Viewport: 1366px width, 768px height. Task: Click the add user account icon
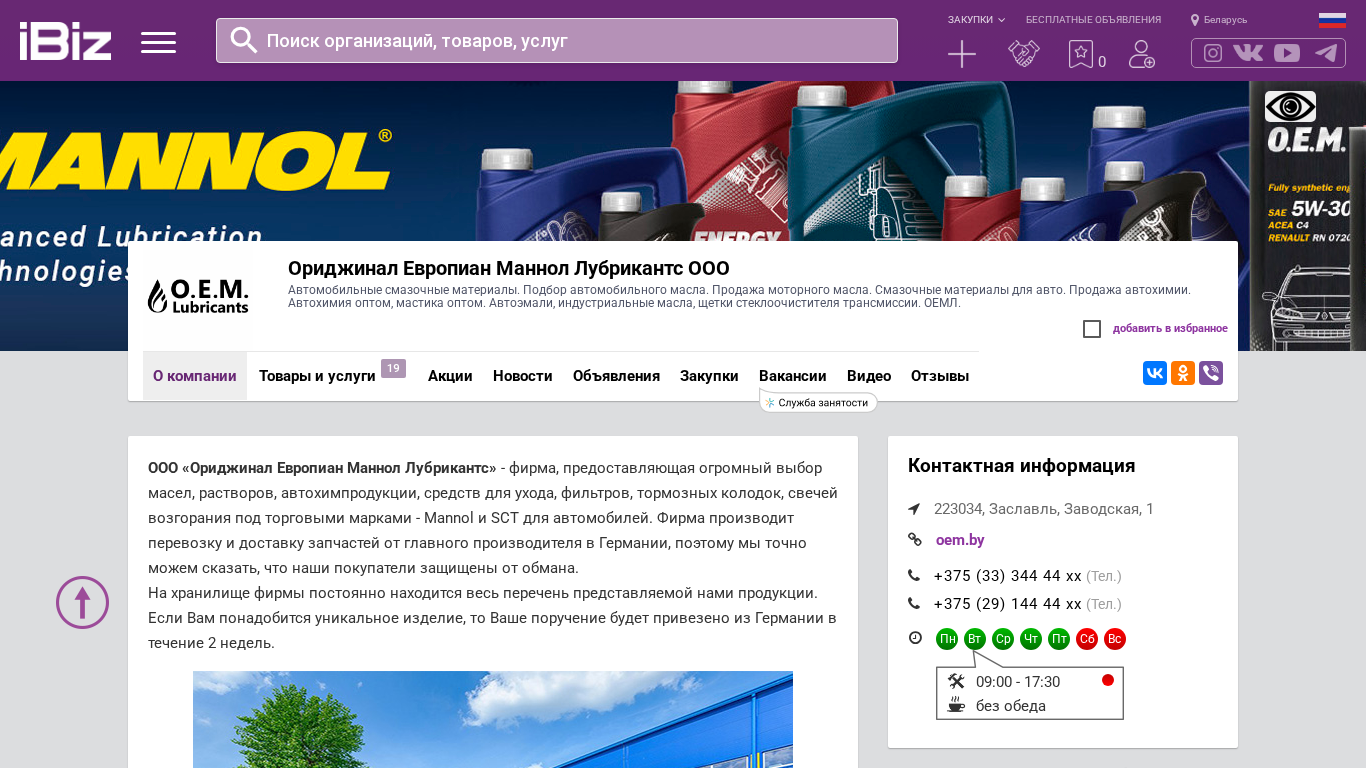(x=1141, y=54)
